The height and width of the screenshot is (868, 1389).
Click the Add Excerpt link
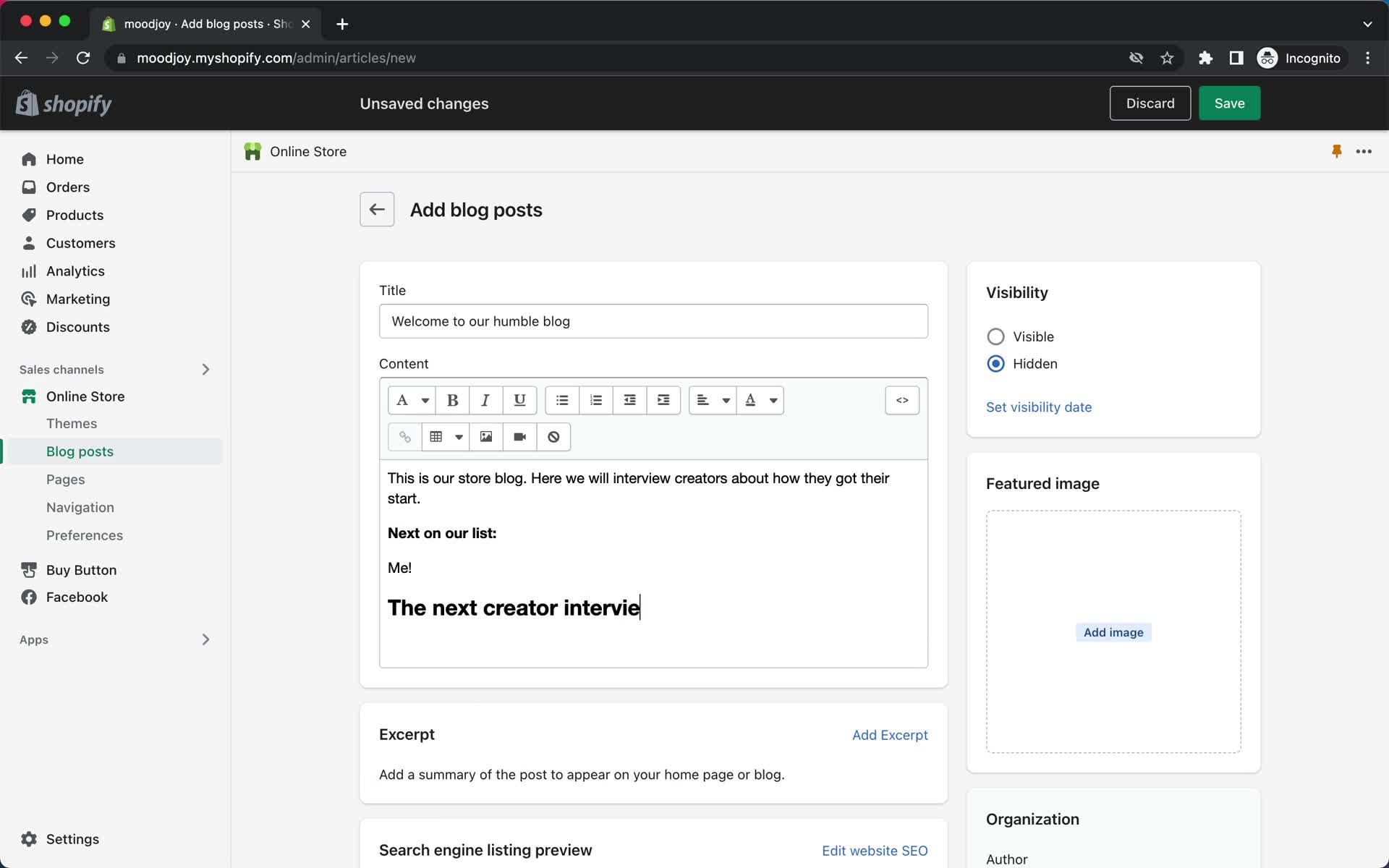click(890, 735)
